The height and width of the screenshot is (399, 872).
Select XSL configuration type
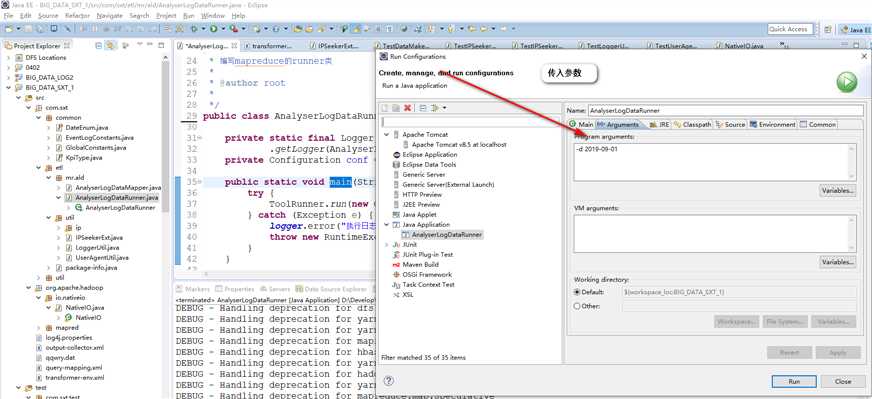coord(403,294)
